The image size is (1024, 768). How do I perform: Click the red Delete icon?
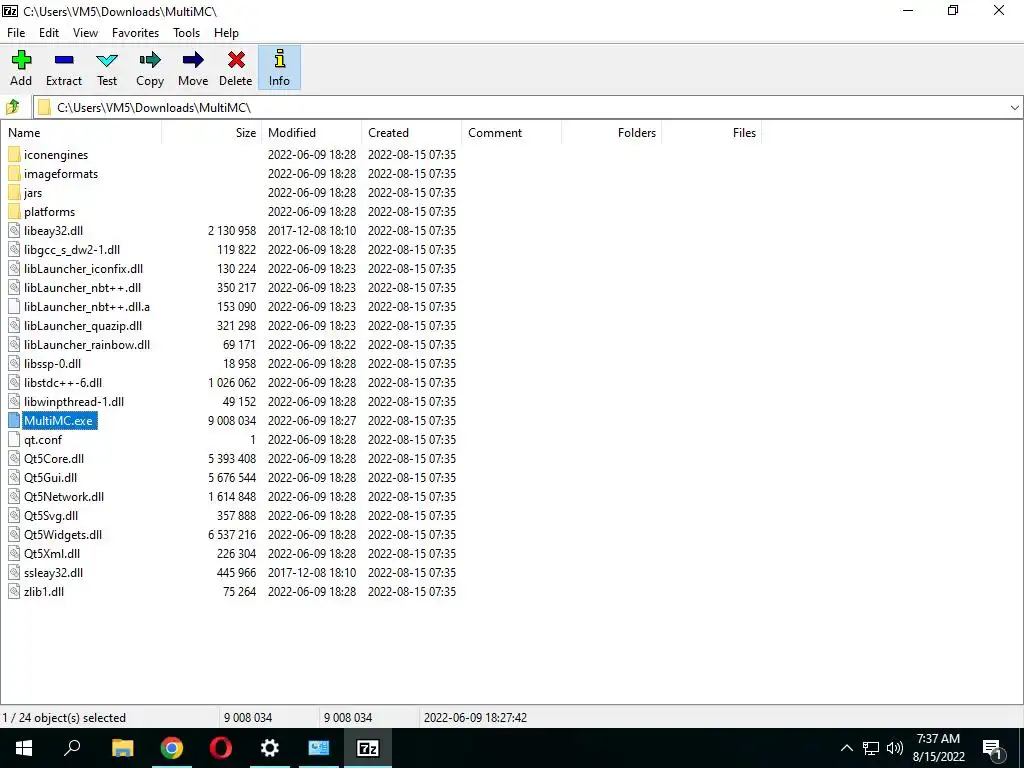point(236,60)
